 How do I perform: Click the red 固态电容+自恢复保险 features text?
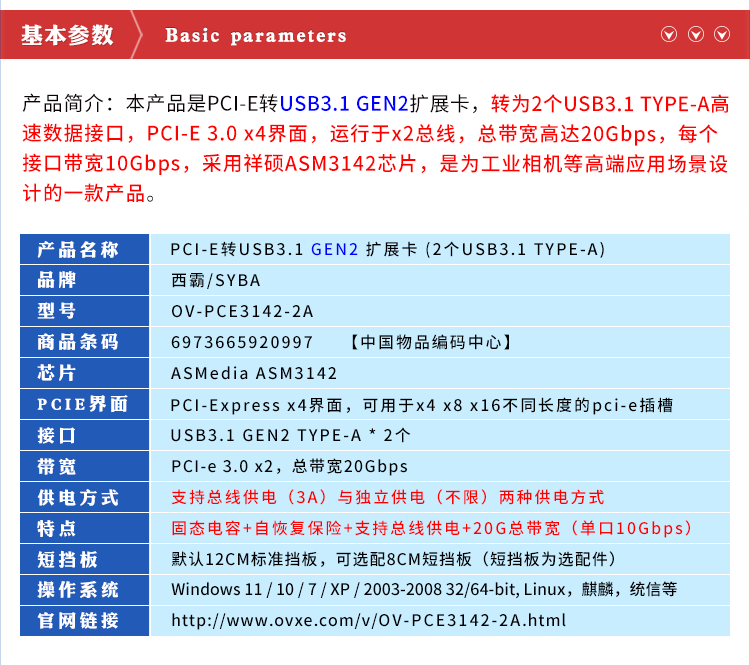[432, 528]
